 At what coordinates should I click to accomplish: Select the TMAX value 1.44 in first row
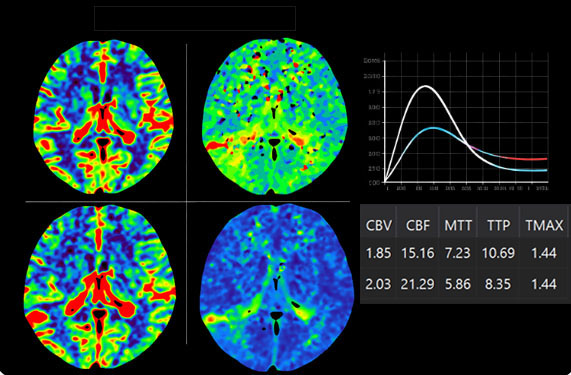(x=544, y=253)
